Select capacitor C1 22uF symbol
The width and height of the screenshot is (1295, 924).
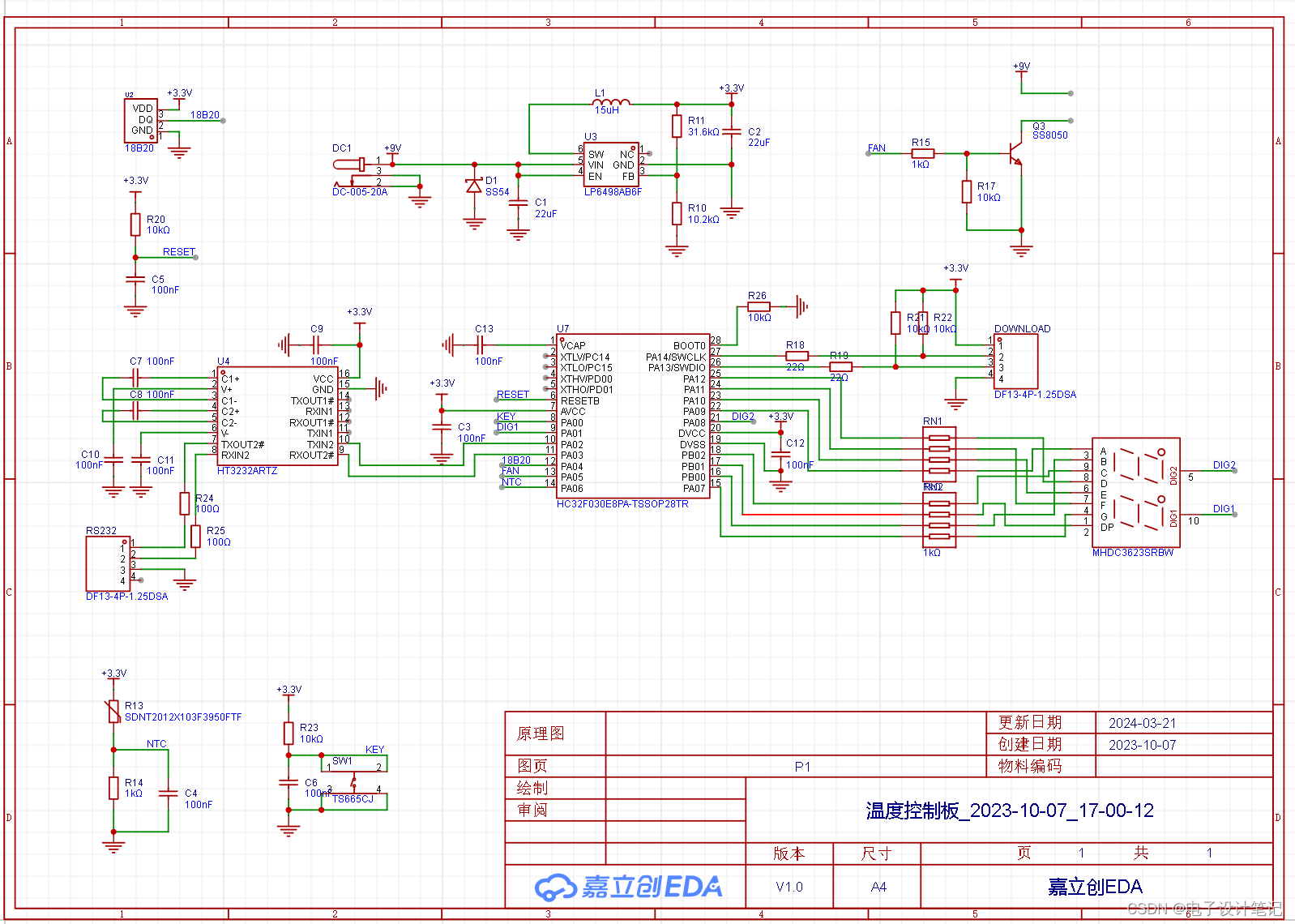(x=518, y=203)
